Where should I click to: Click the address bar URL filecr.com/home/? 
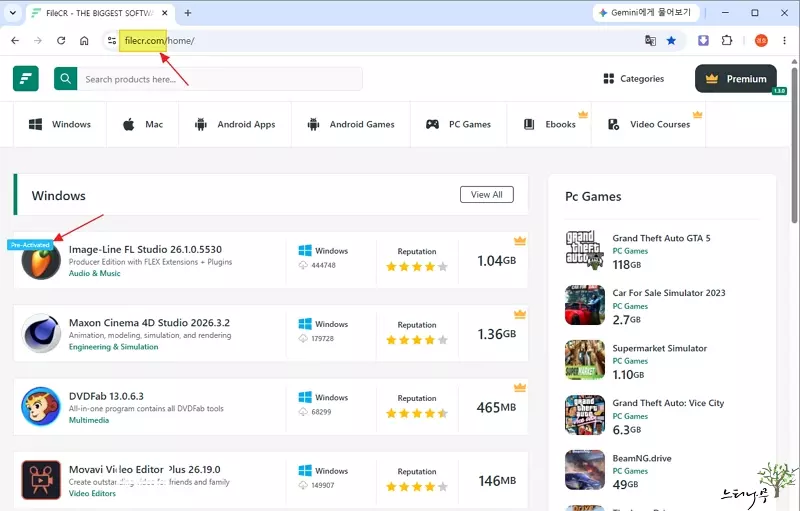pos(160,40)
